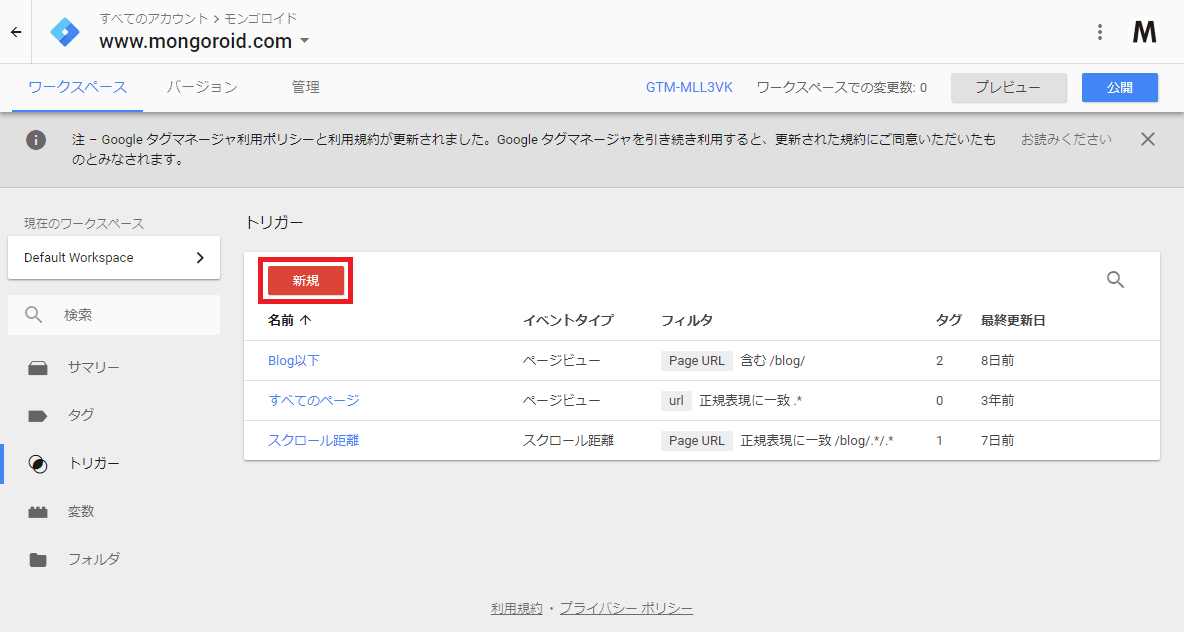Open the すべてのページ trigger
1184x632 pixels.
tap(313, 401)
